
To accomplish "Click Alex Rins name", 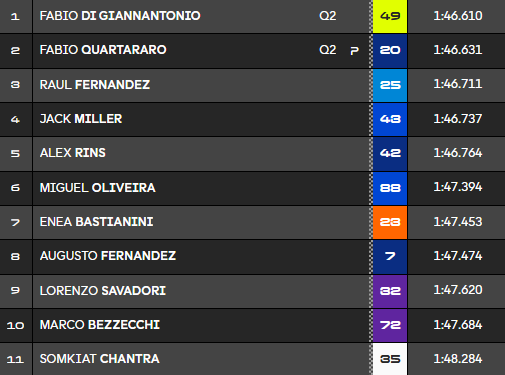I will click(73, 153).
